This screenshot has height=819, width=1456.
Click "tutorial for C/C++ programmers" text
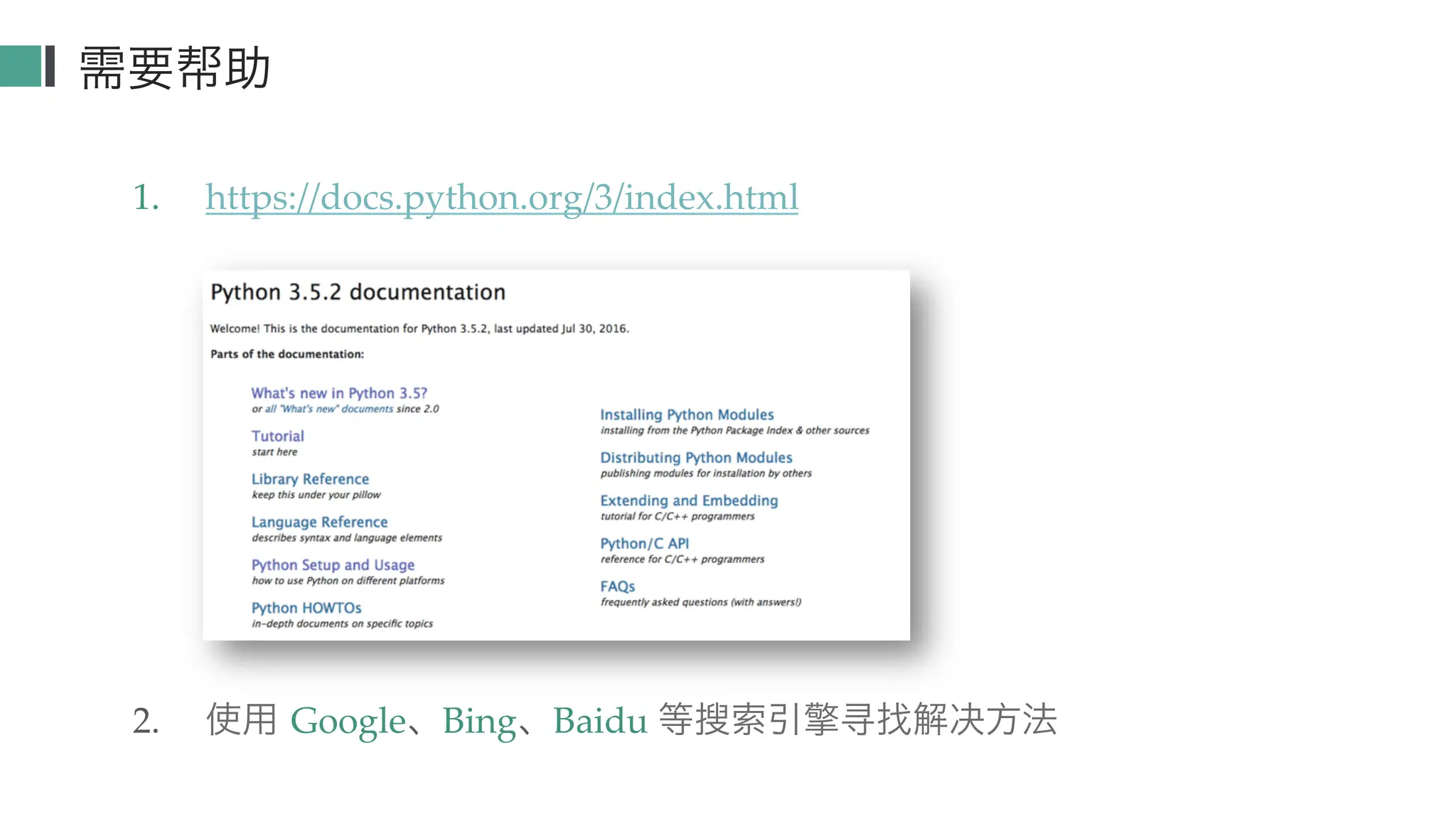point(678,516)
